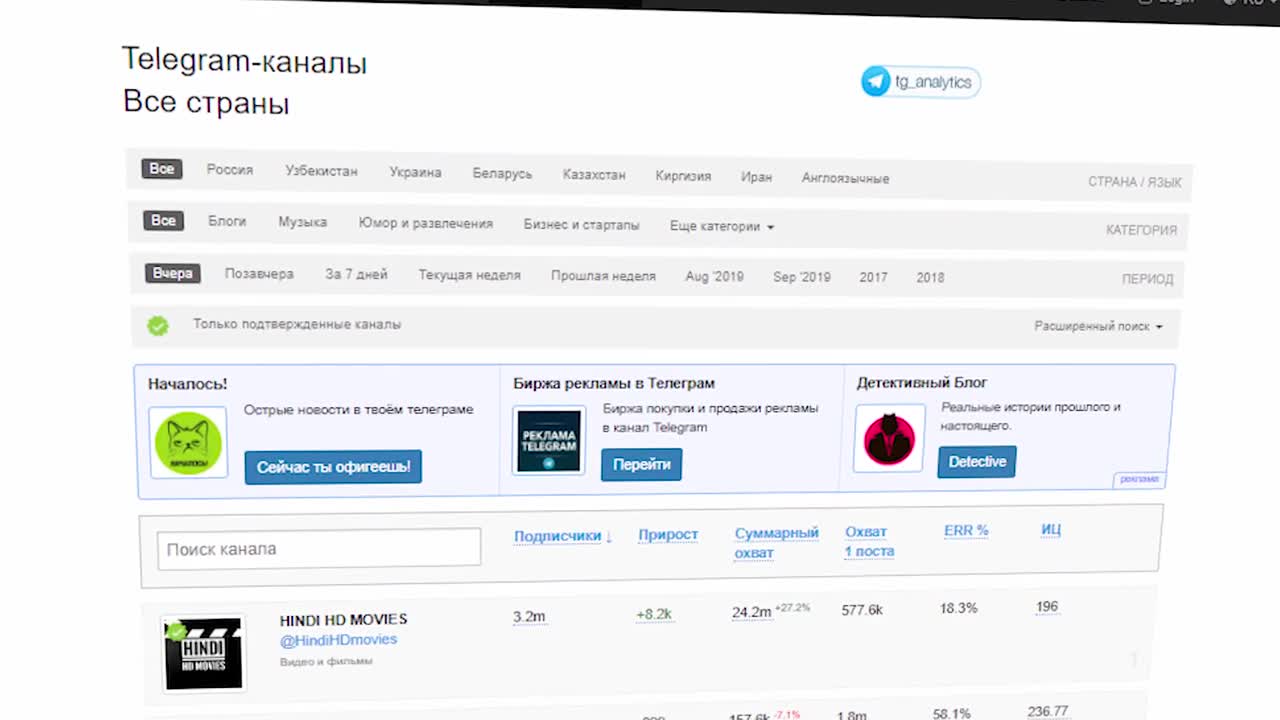Click the 18.3% ERR value
The width and height of the screenshot is (1280, 720).
pyautogui.click(x=959, y=608)
